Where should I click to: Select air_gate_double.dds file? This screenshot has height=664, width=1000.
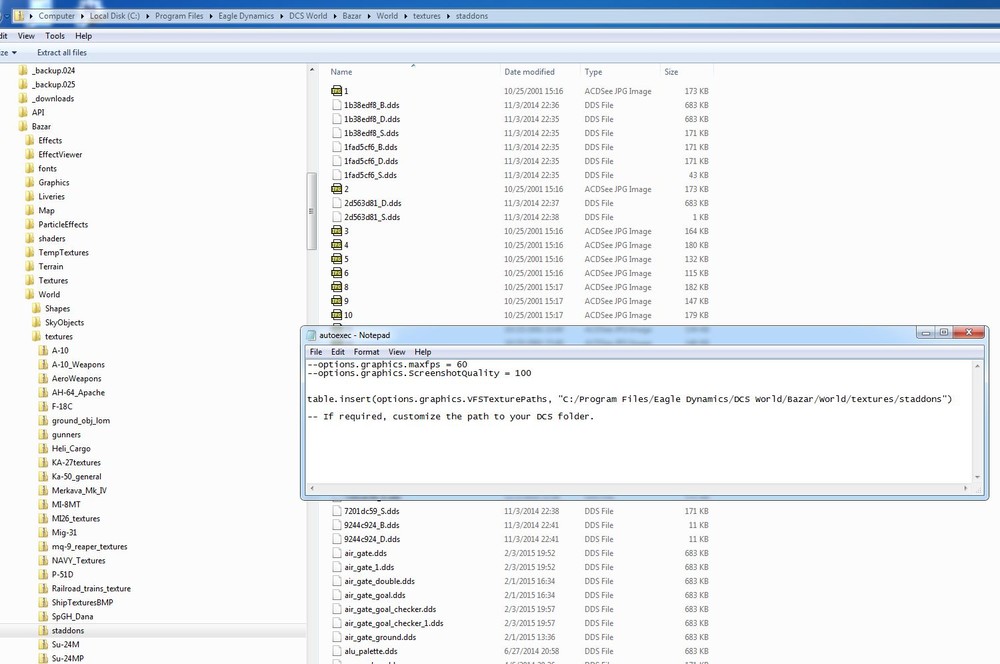click(379, 581)
